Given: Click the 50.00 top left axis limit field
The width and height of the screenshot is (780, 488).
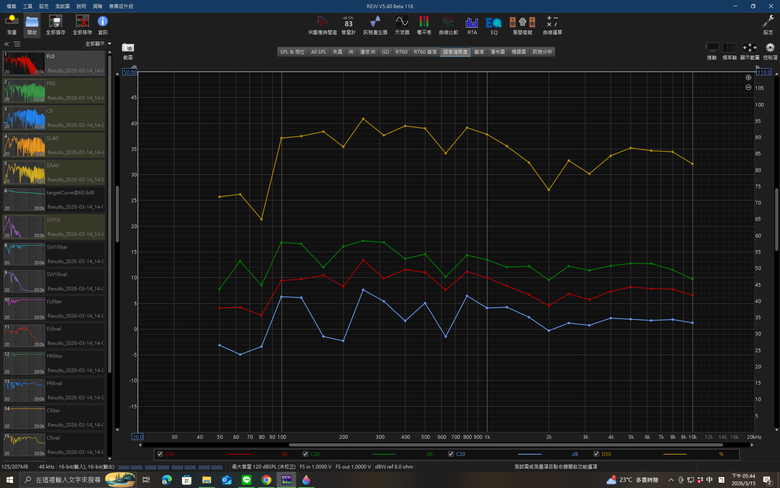Looking at the screenshot, I should [129, 72].
